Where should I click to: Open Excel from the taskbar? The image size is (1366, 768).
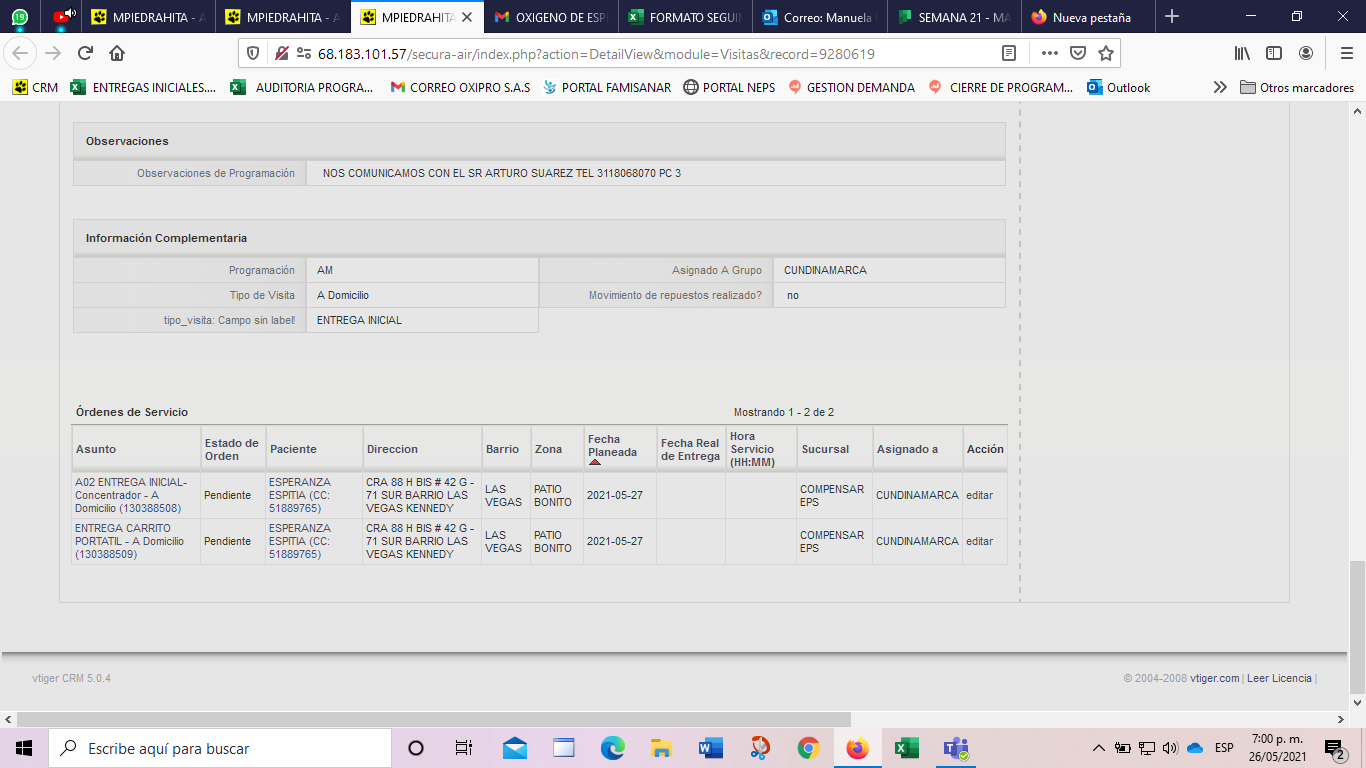pos(906,748)
